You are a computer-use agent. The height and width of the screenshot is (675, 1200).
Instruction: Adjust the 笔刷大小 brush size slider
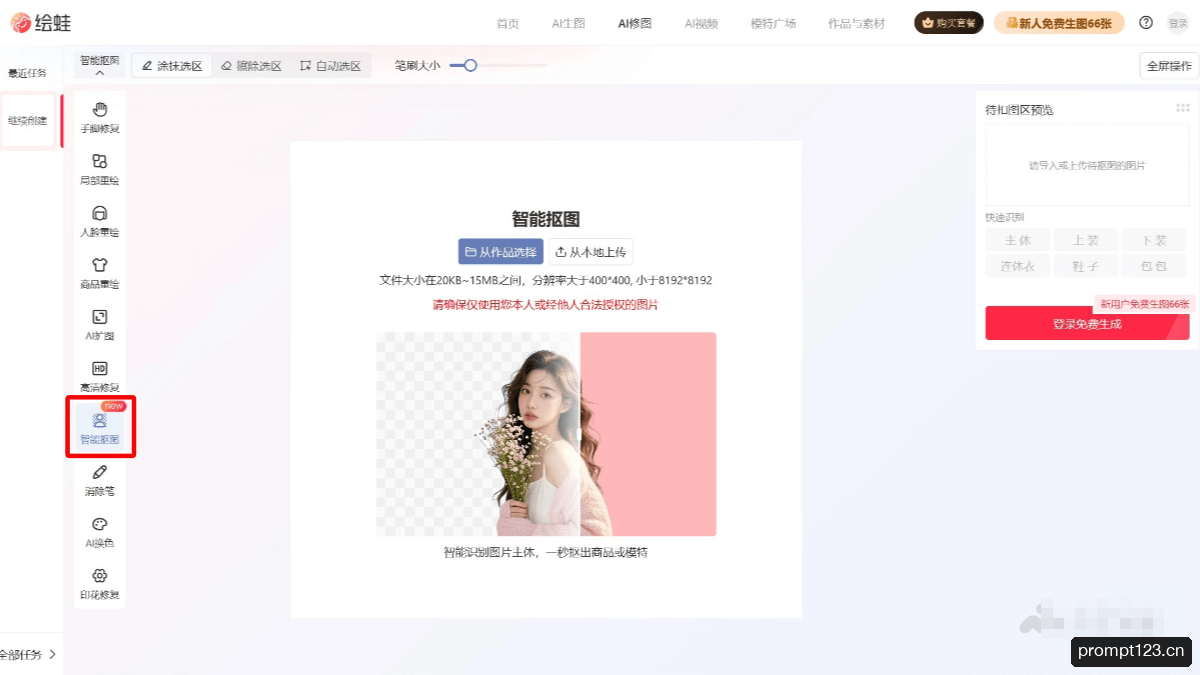click(x=498, y=66)
